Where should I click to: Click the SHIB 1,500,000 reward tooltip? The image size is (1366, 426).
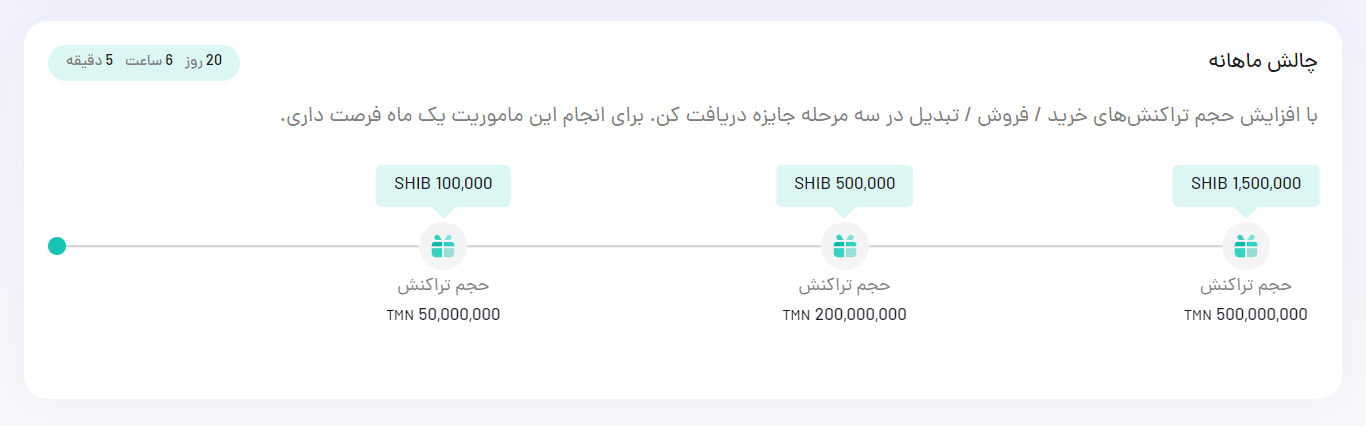(1246, 186)
